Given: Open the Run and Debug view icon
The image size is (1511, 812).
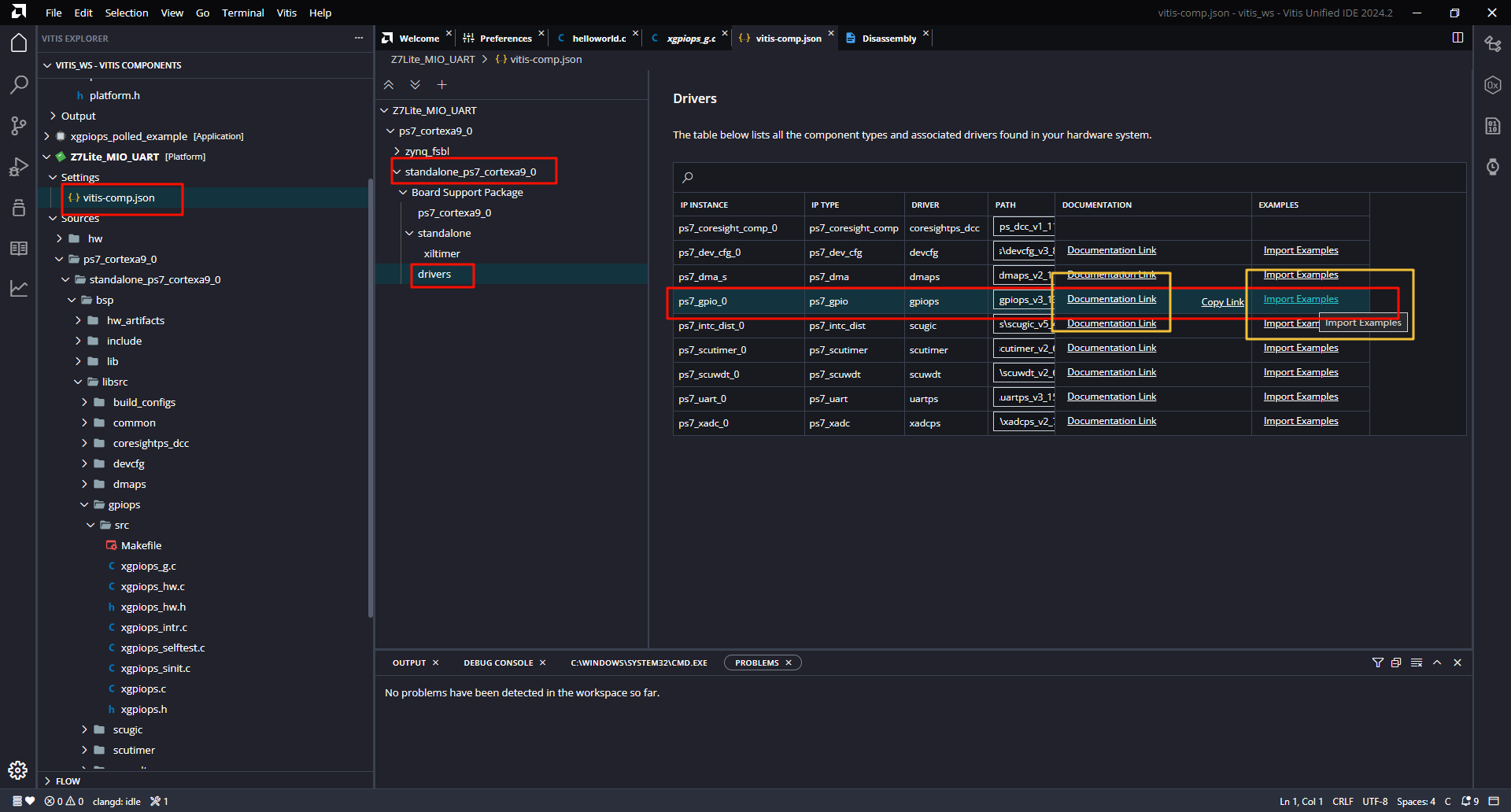Looking at the screenshot, I should click(x=19, y=167).
